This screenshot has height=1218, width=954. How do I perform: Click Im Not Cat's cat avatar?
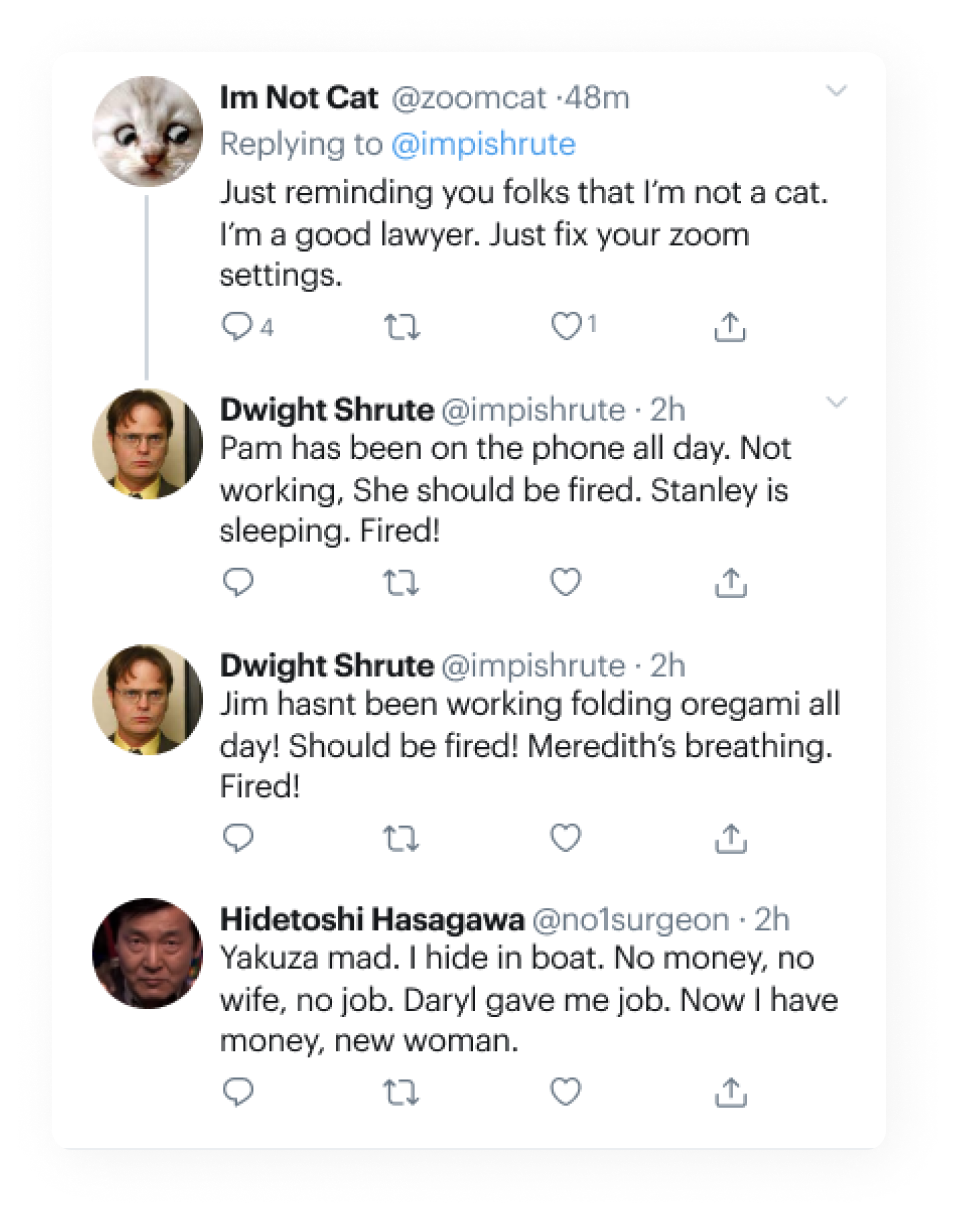[148, 132]
